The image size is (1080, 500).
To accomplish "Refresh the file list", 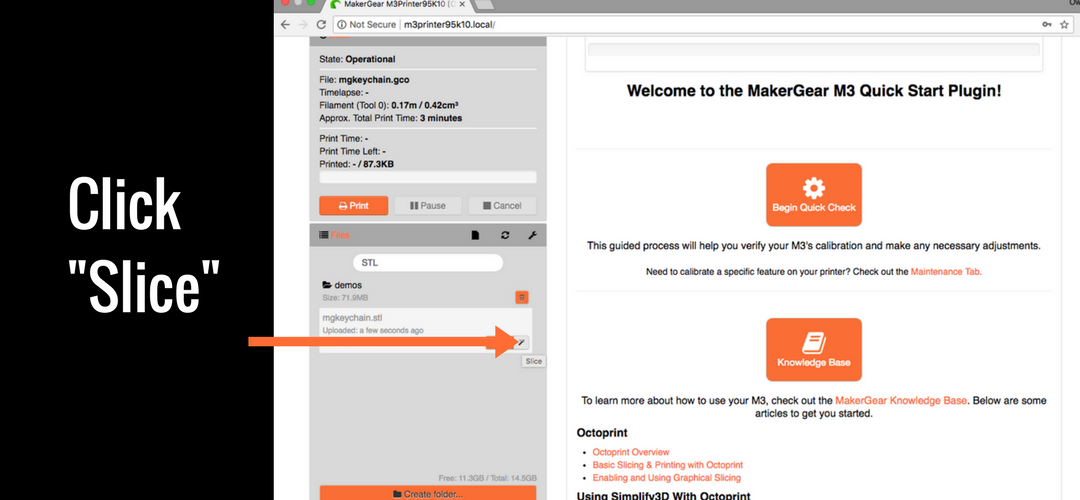I will (x=505, y=235).
